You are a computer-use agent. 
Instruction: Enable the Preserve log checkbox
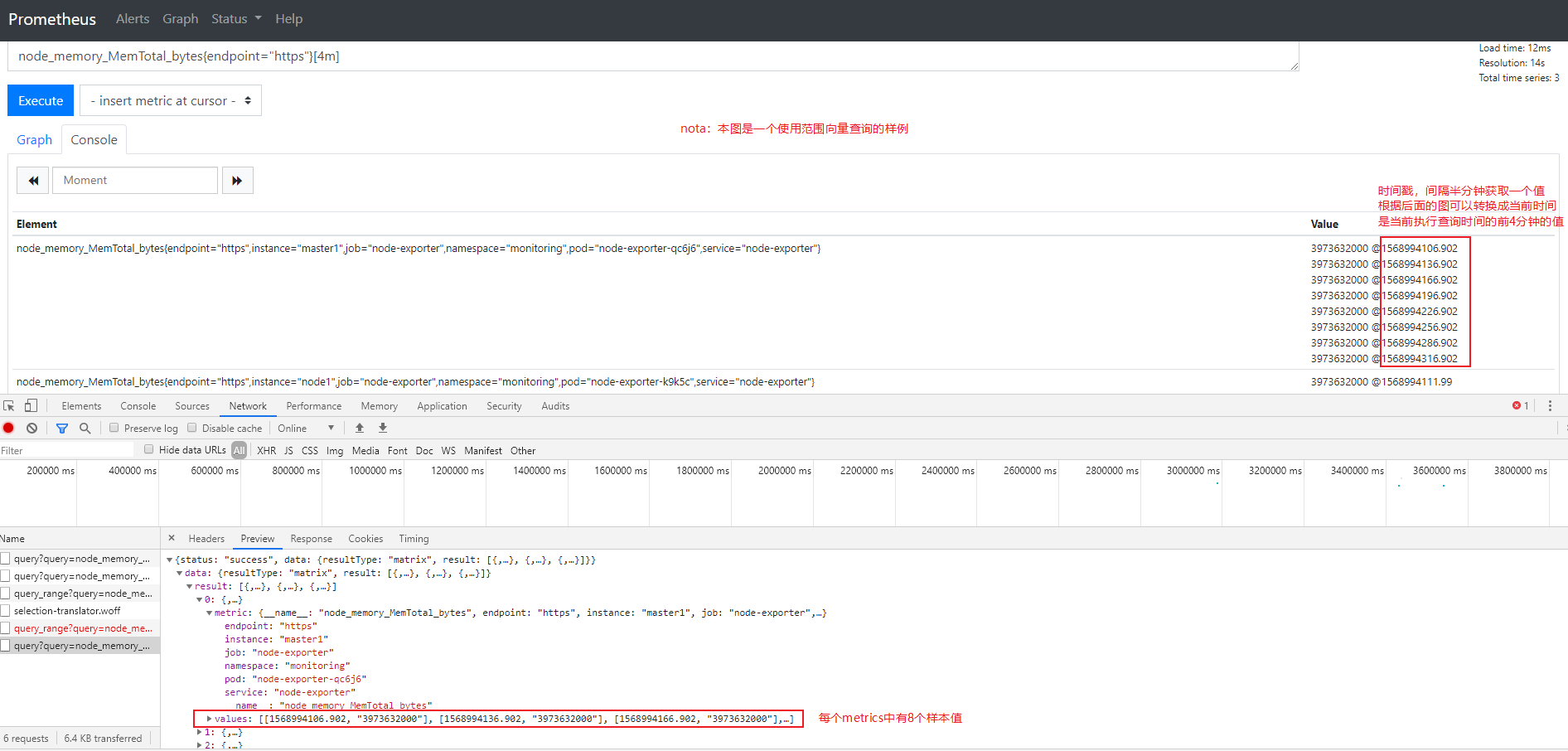[x=114, y=429]
